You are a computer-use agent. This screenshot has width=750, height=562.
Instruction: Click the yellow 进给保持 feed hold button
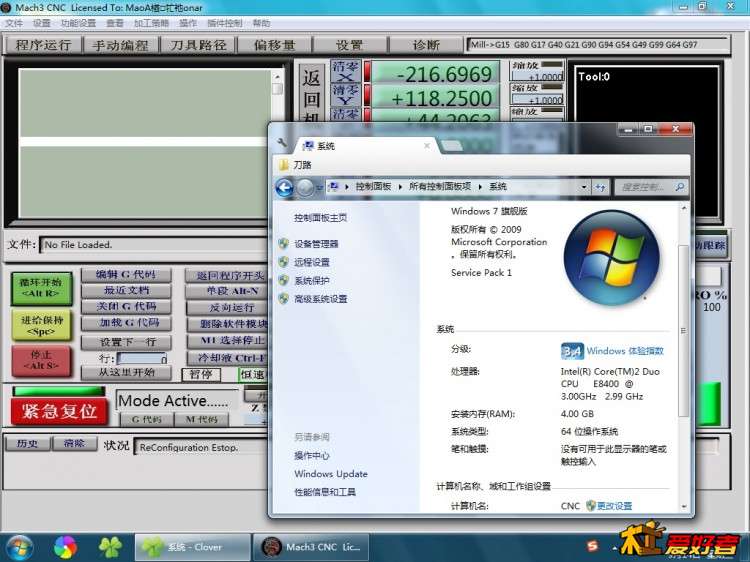41,325
